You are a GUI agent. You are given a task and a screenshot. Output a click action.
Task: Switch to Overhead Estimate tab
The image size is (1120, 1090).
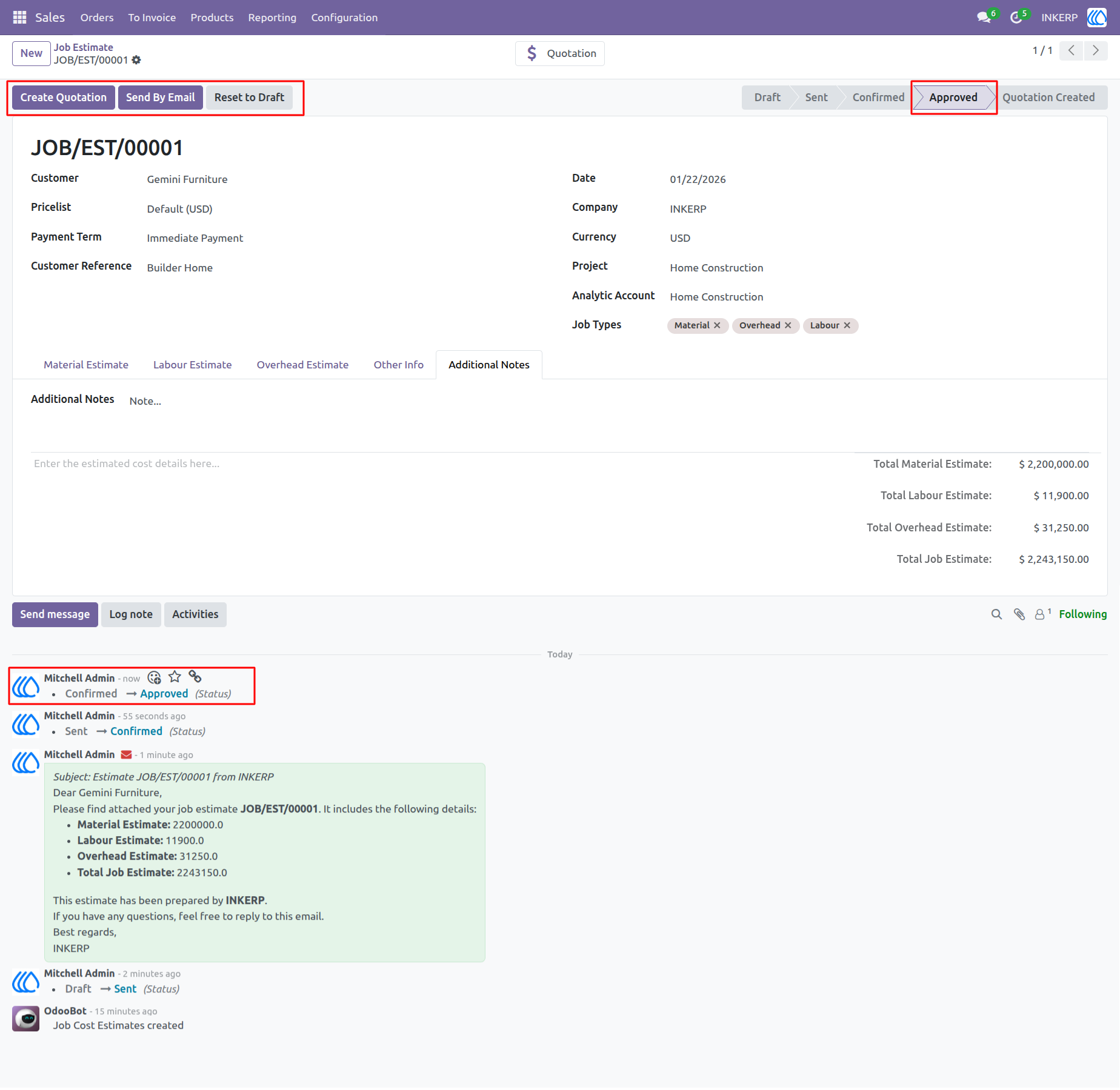pyautogui.click(x=302, y=365)
